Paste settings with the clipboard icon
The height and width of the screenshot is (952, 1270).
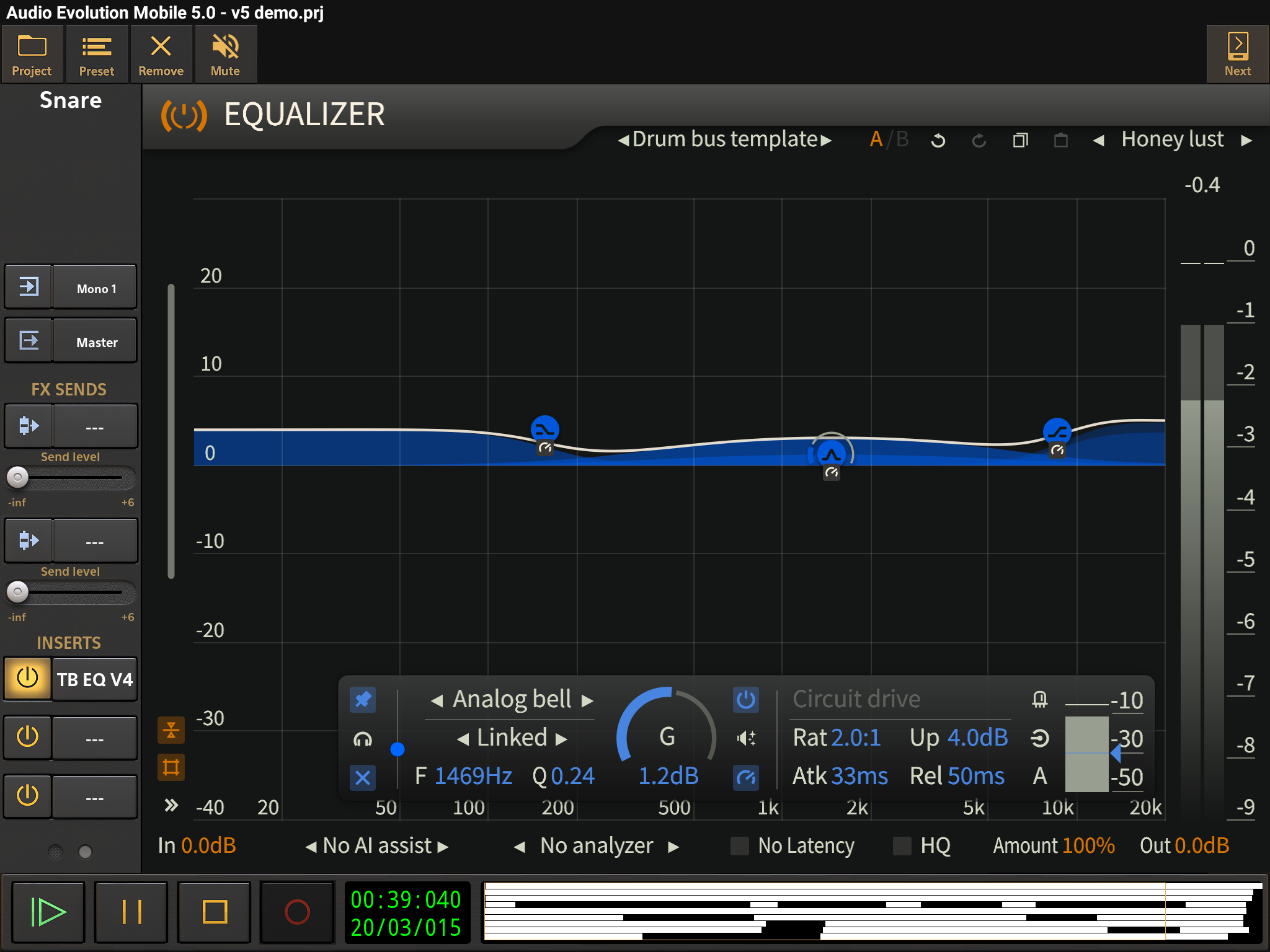1061,140
